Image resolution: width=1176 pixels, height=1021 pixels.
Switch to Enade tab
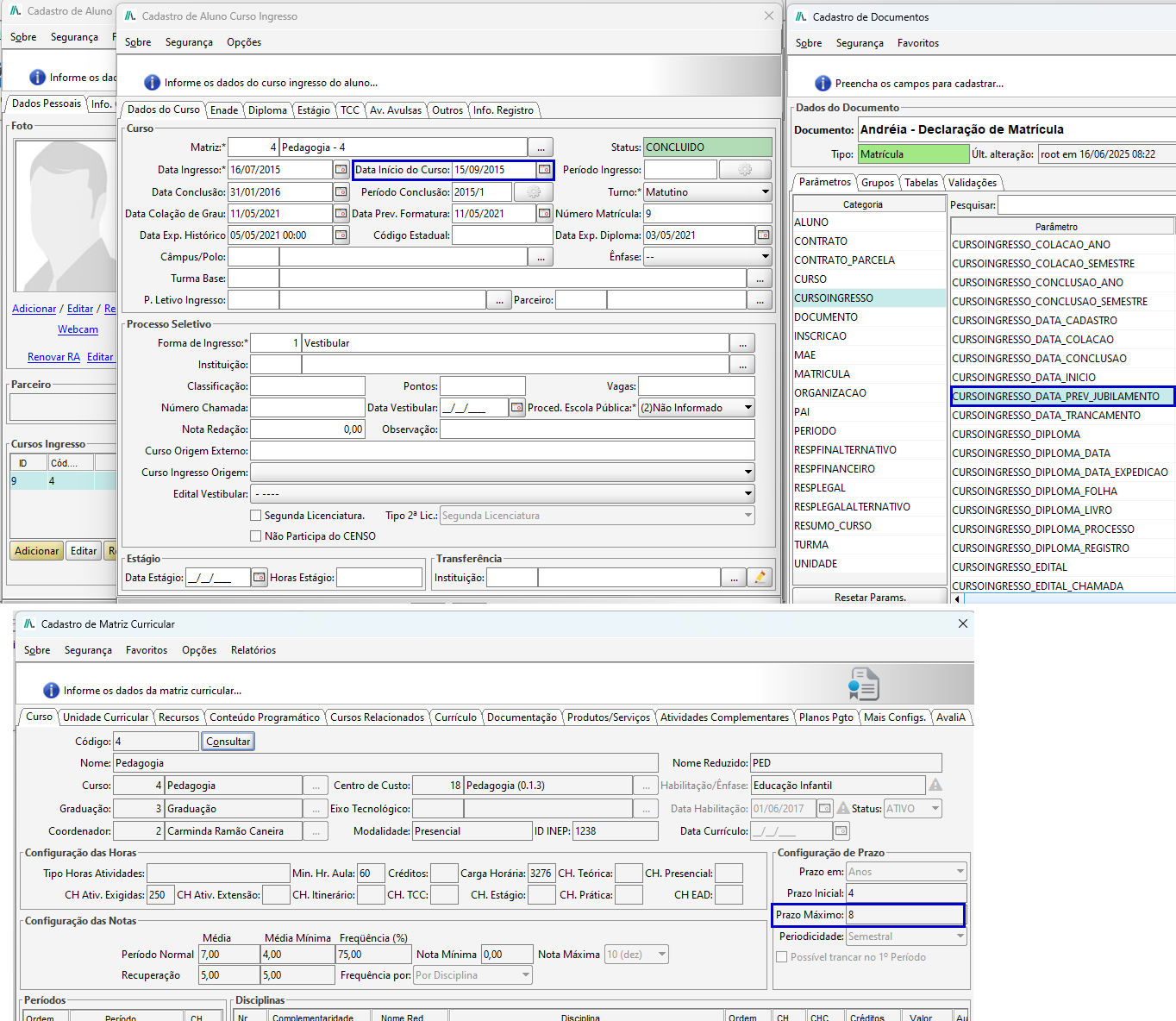coord(224,110)
